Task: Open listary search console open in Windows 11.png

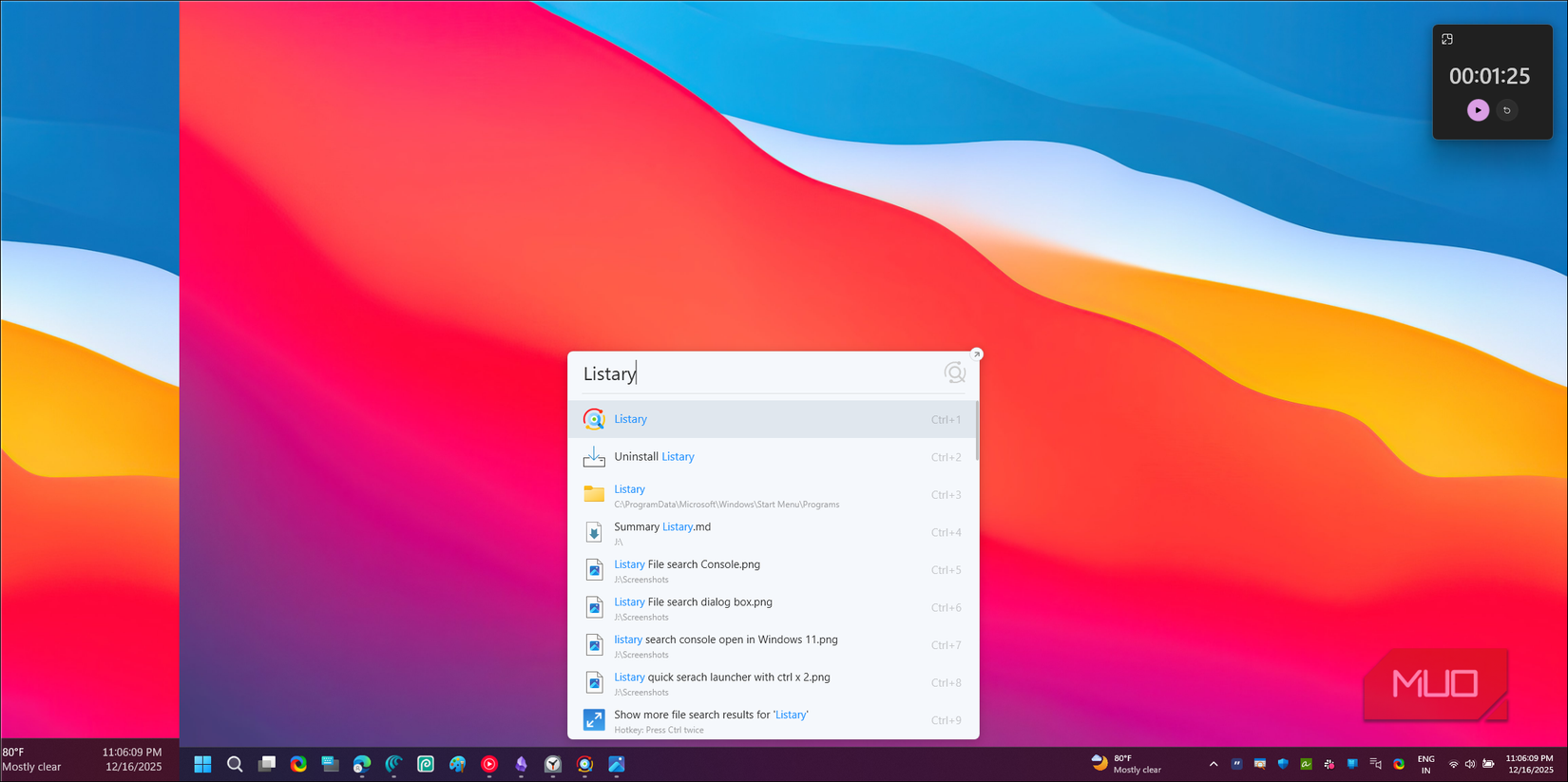Action: [x=772, y=645]
